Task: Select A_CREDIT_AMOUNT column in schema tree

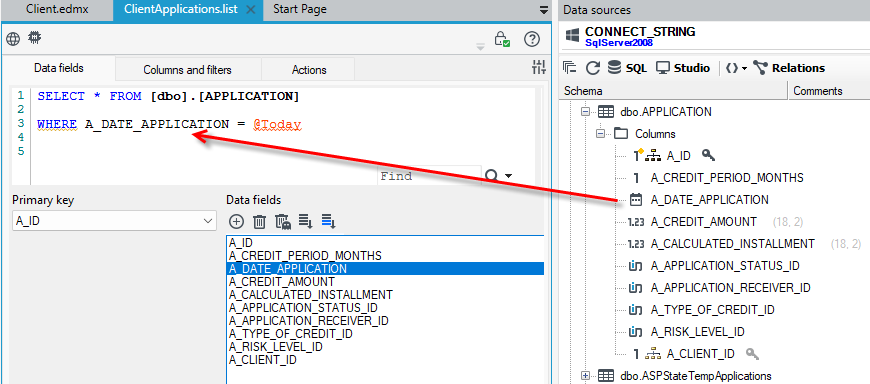Action: (x=704, y=221)
